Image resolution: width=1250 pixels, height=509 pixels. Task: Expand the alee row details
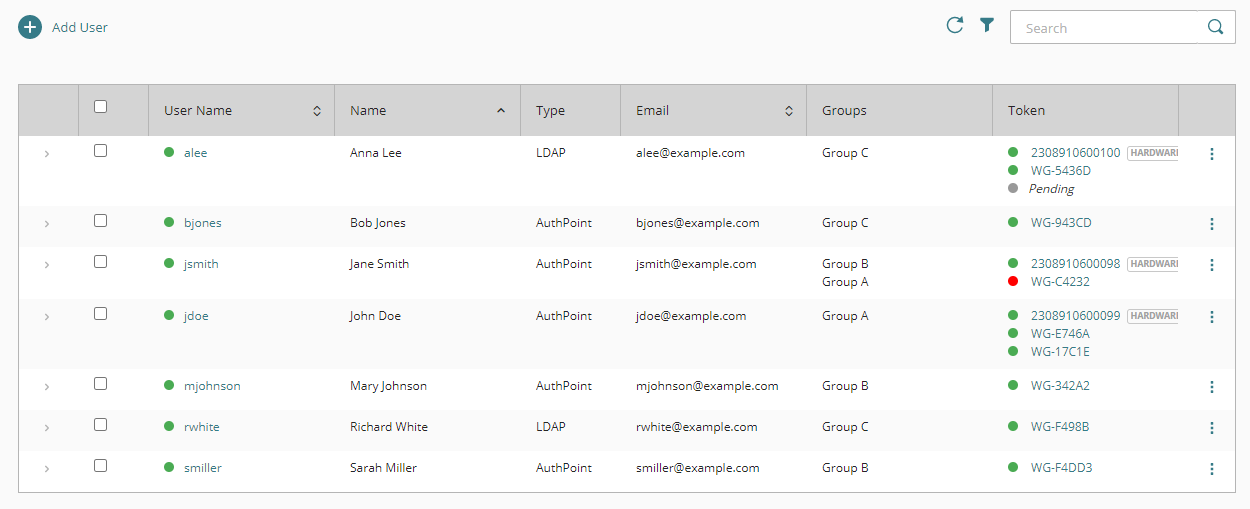(47, 154)
